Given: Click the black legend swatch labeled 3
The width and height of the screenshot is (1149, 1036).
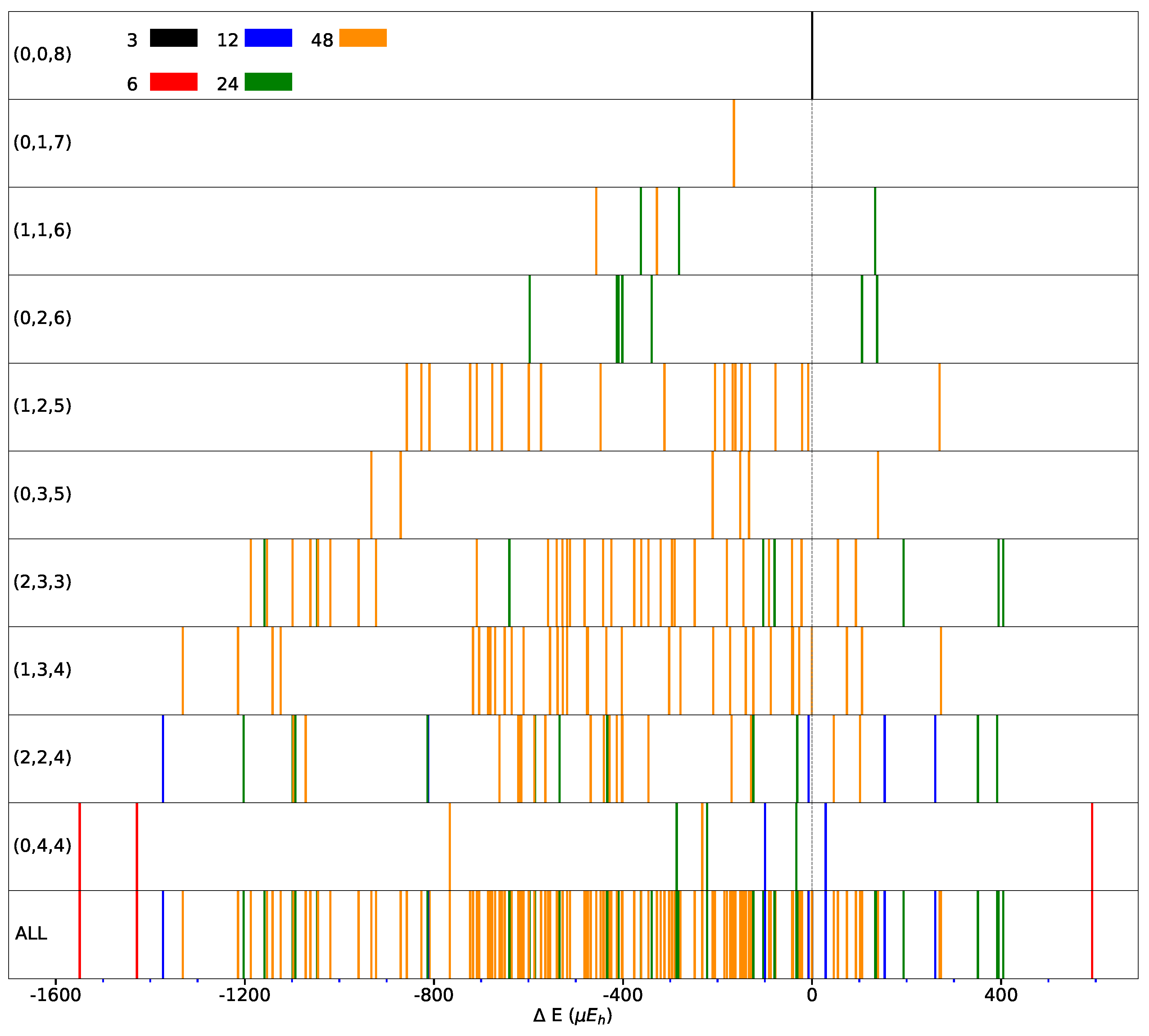Looking at the screenshot, I should 173,37.
